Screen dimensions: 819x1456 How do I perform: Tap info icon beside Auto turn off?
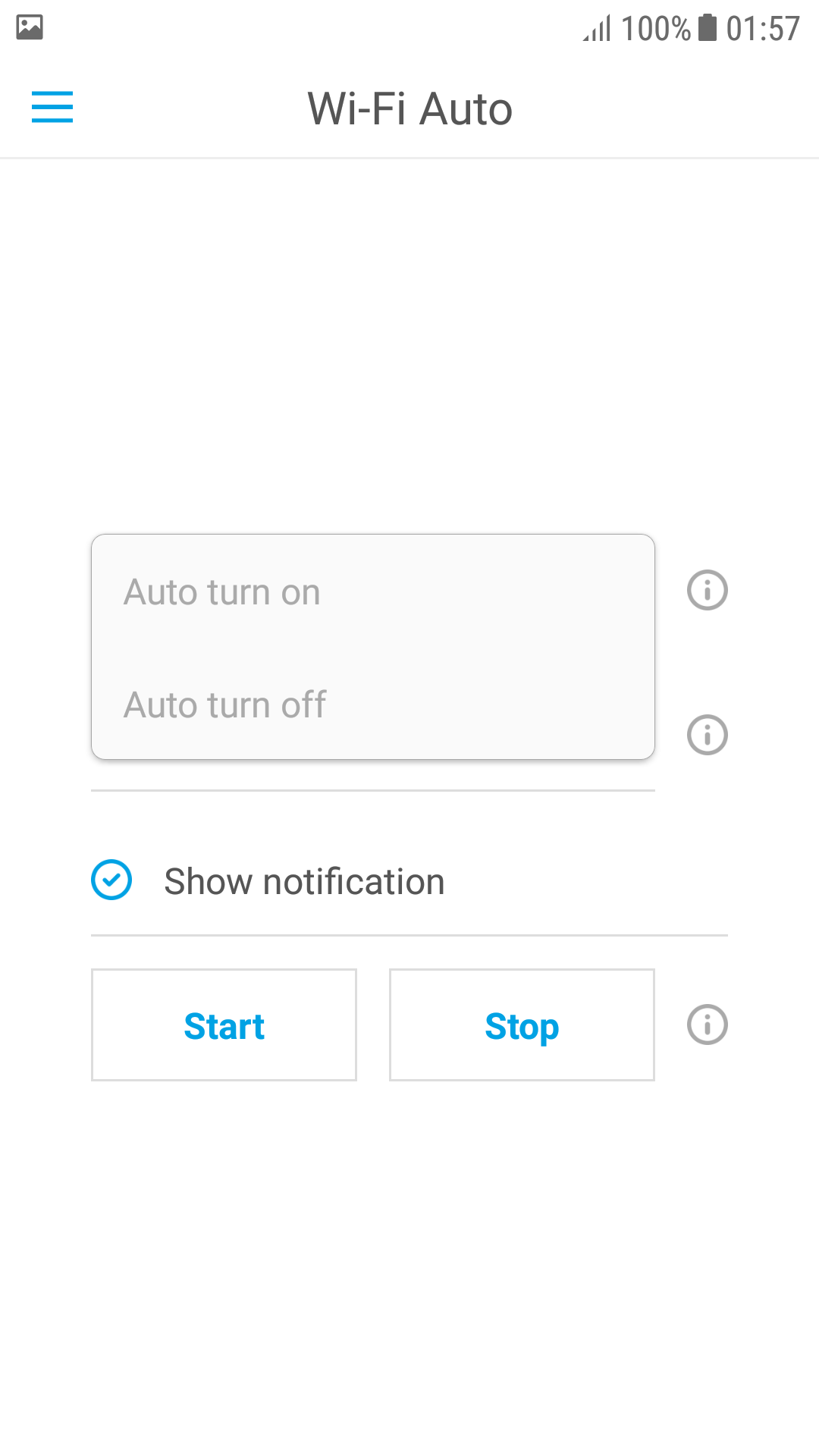pyautogui.click(x=707, y=734)
